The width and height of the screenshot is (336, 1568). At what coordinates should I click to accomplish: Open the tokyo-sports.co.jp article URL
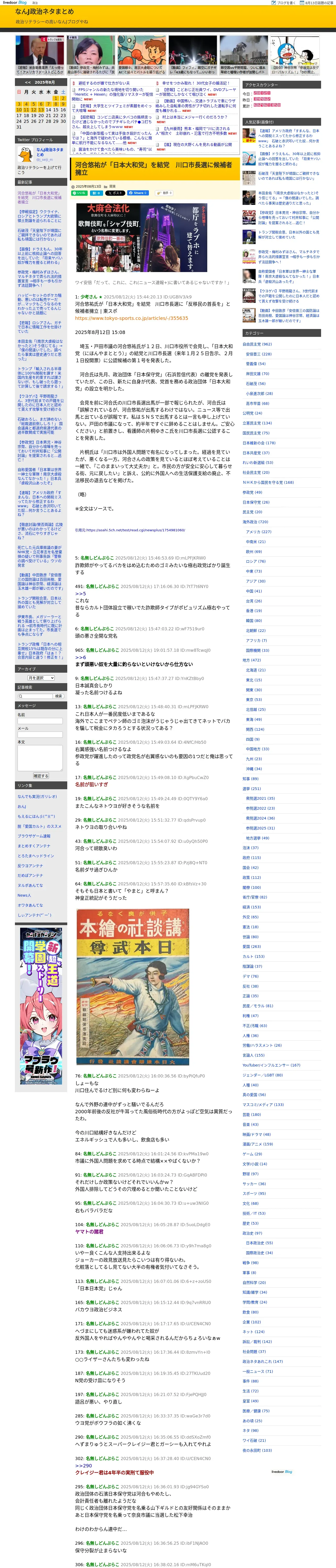(132, 318)
